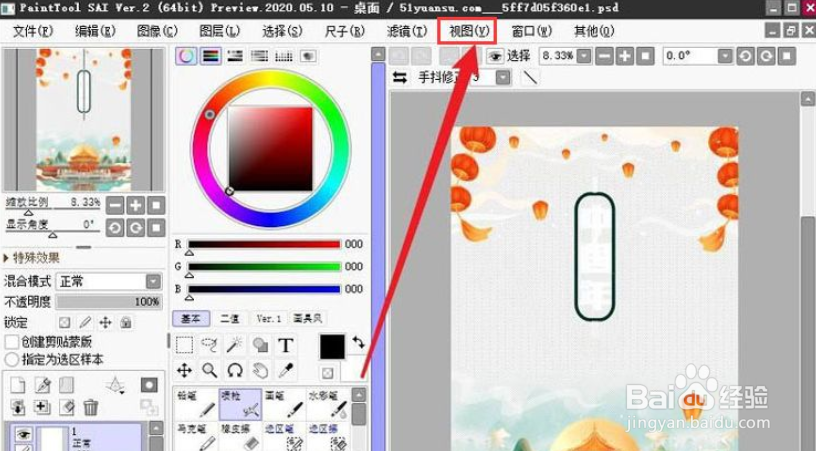The width and height of the screenshot is (816, 451).
Task: Flip canvas horizontally icon near stabilizer
Action: click(400, 78)
